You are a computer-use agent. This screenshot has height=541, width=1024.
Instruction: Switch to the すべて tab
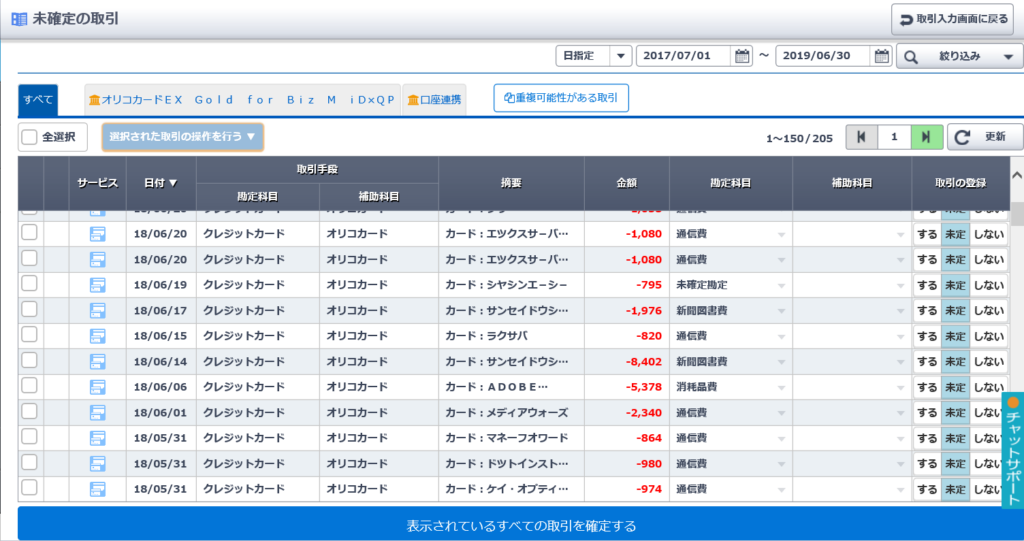[x=38, y=100]
